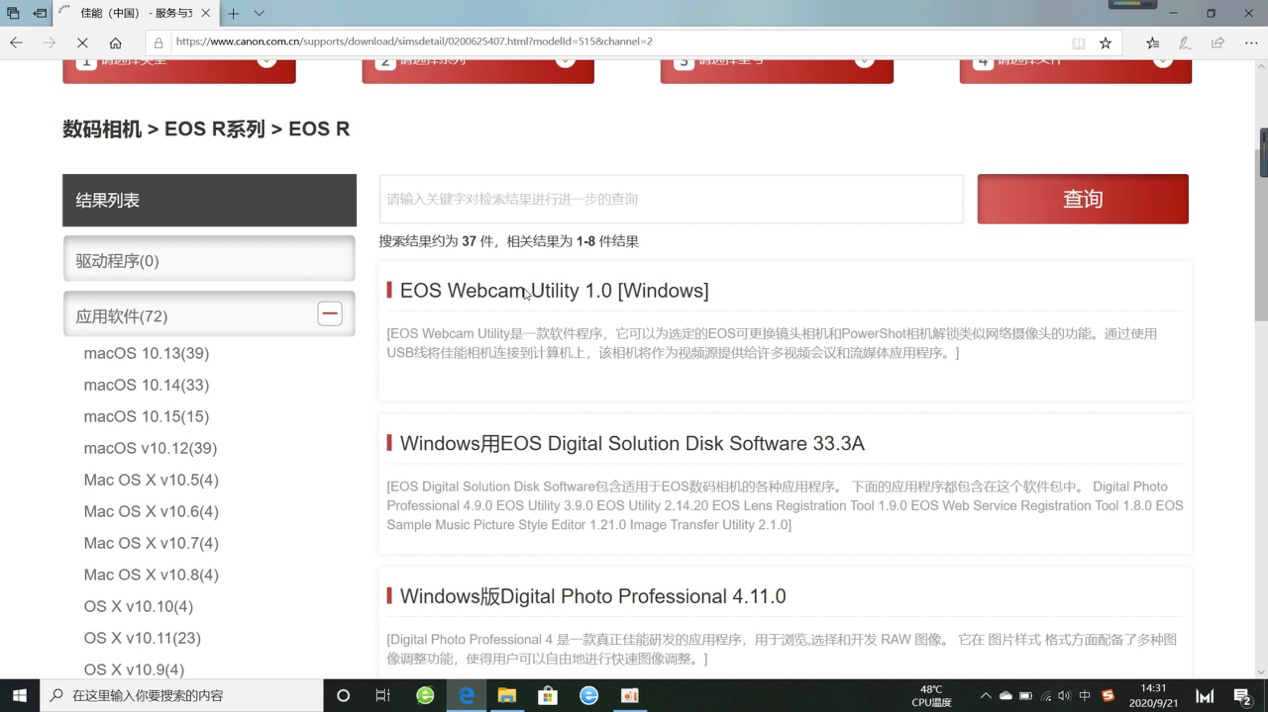Collapse the 应用软件(72) filter section
Screen dimensions: 1268x712
(329, 313)
